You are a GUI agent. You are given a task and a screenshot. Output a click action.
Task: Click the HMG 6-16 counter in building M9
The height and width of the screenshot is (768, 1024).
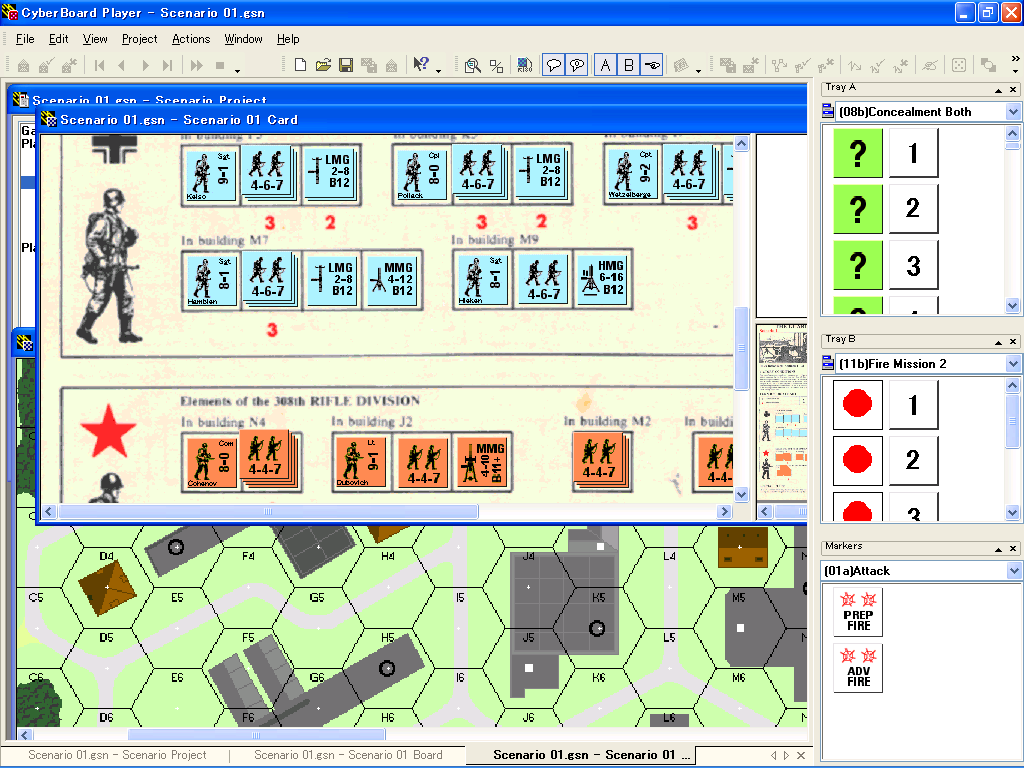coord(603,280)
